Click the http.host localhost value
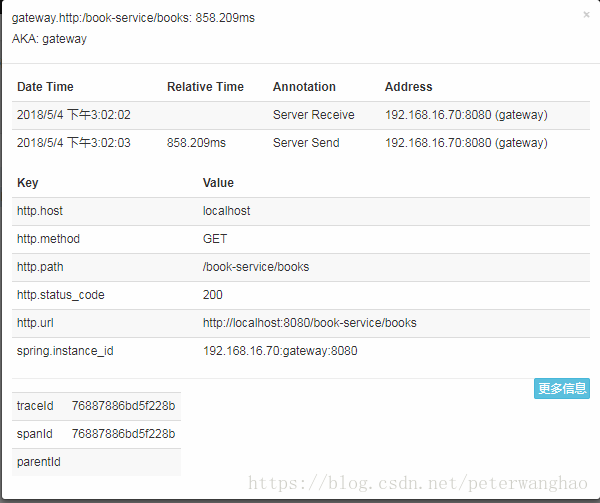 tap(227, 211)
